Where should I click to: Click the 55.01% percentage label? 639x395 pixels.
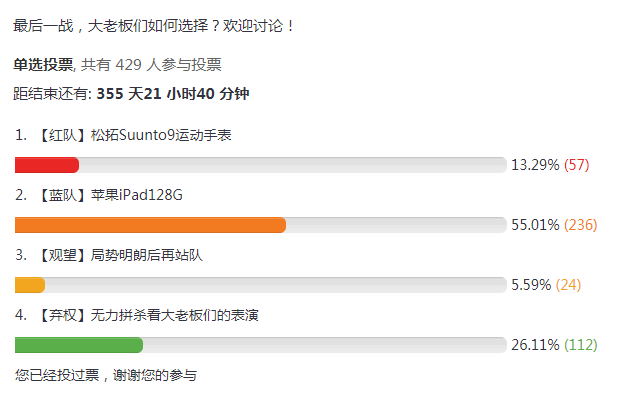point(535,225)
